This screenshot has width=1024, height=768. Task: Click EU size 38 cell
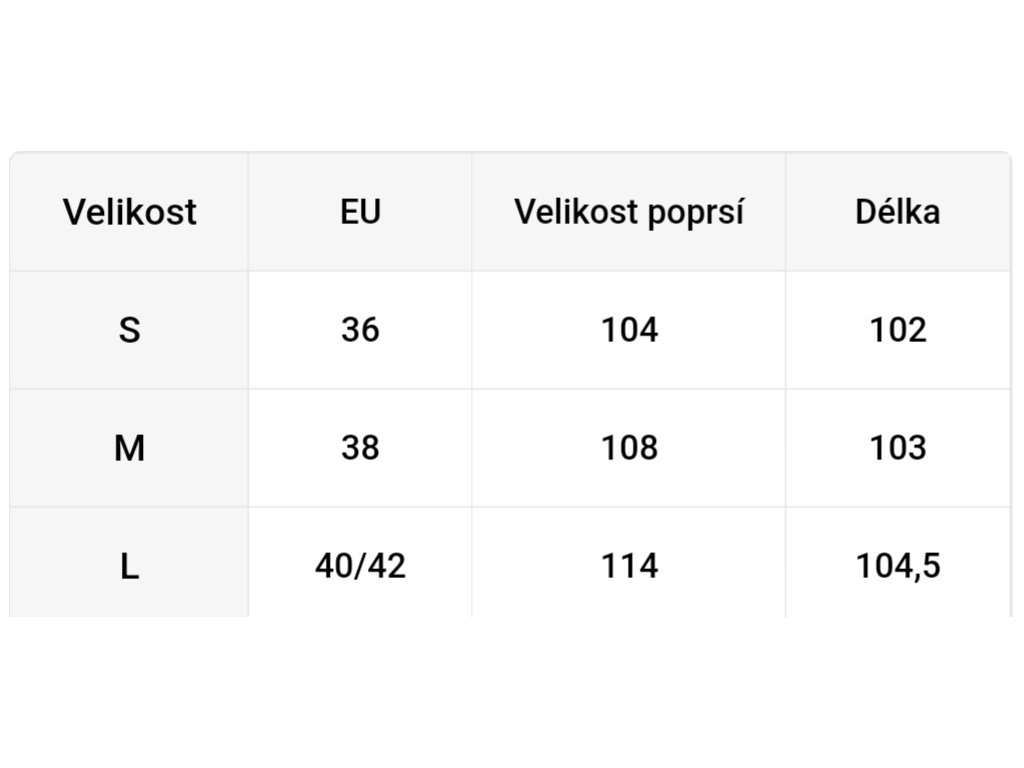pos(360,448)
